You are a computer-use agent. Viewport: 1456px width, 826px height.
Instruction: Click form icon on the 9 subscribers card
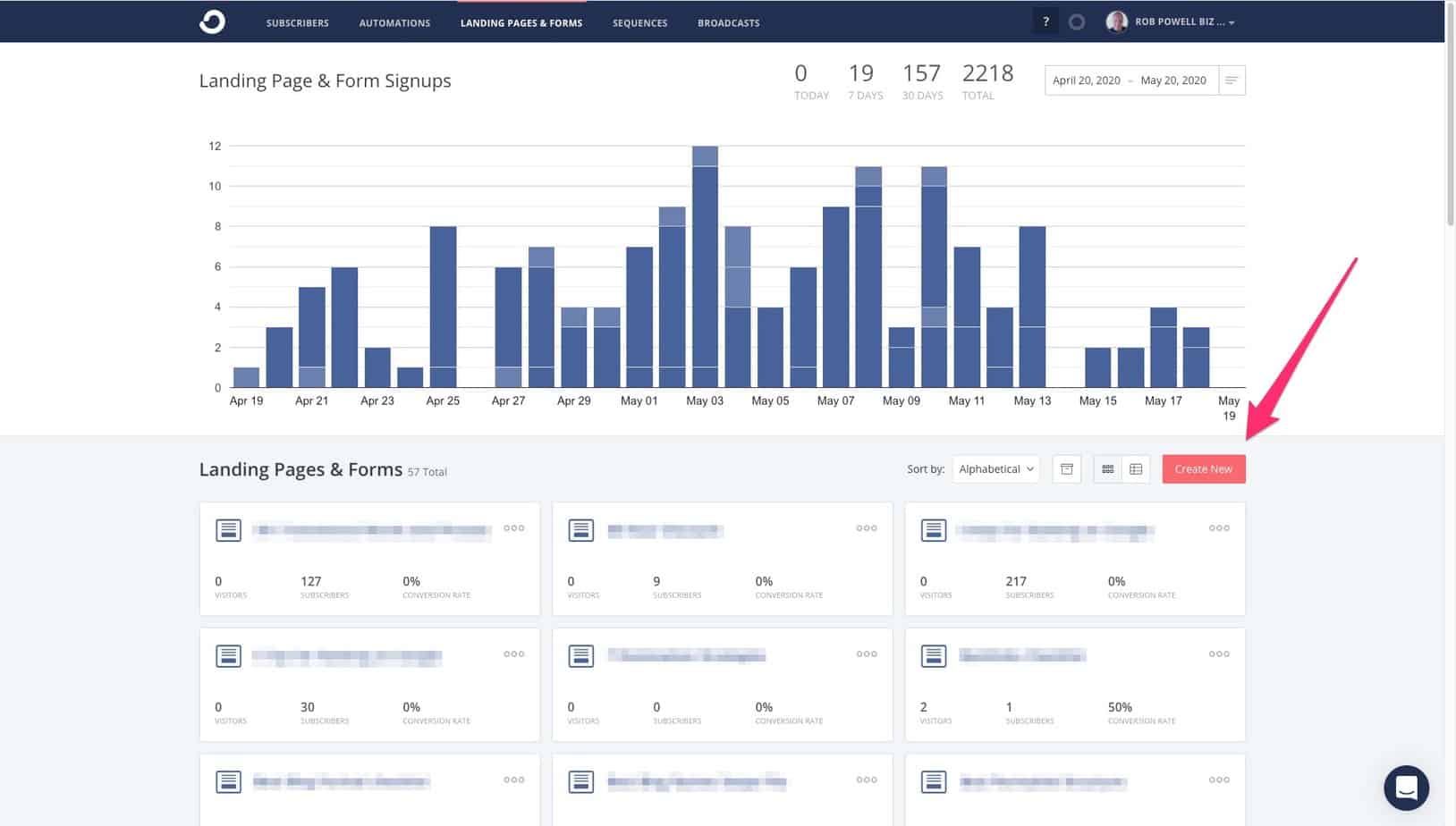pos(581,530)
